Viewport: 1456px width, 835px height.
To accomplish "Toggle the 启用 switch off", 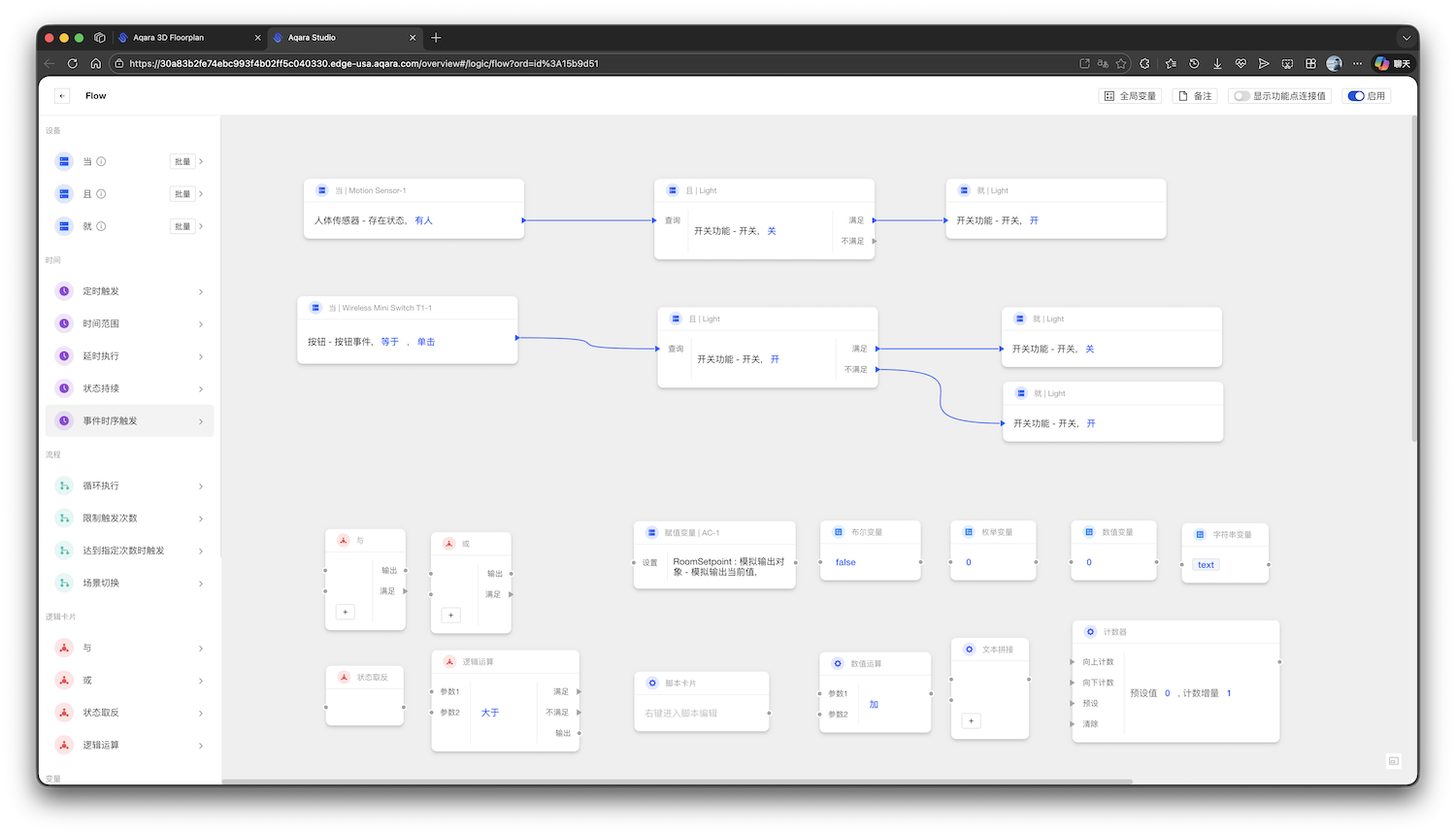I will [1356, 96].
